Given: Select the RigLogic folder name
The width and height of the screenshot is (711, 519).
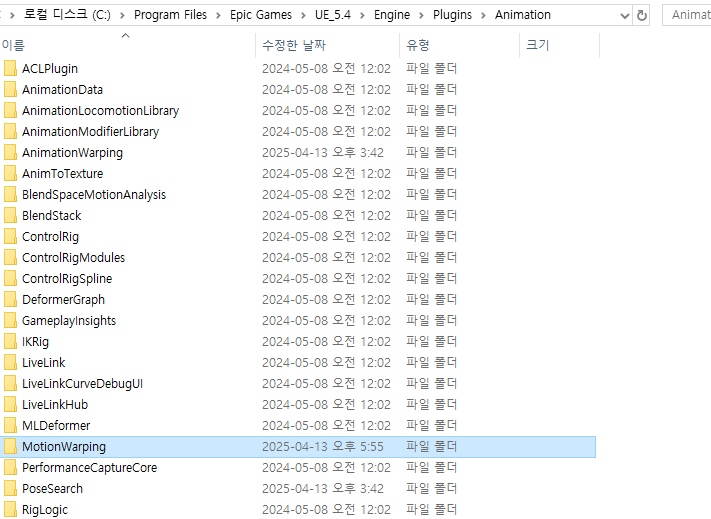Looking at the screenshot, I should click(x=45, y=510).
